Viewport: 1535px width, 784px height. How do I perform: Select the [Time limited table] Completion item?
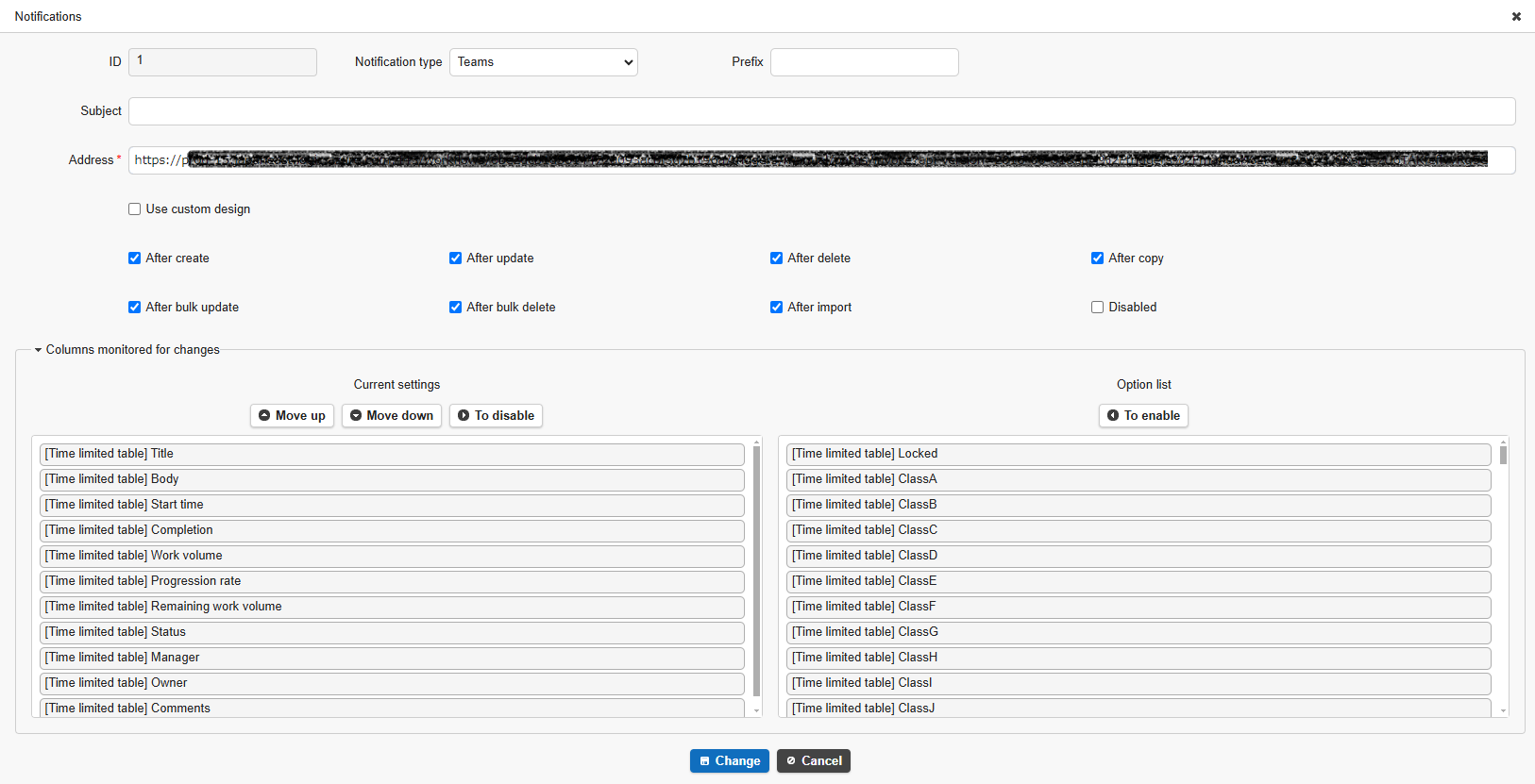tap(392, 530)
